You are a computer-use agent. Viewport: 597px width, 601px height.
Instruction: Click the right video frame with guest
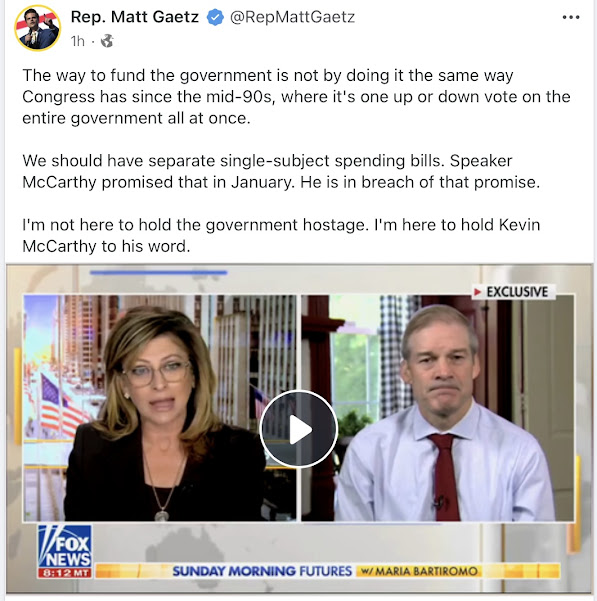coord(438,408)
